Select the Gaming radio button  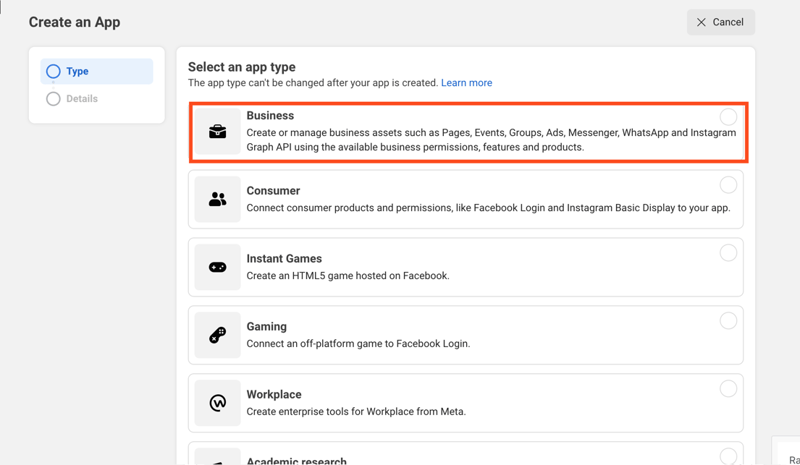(728, 321)
